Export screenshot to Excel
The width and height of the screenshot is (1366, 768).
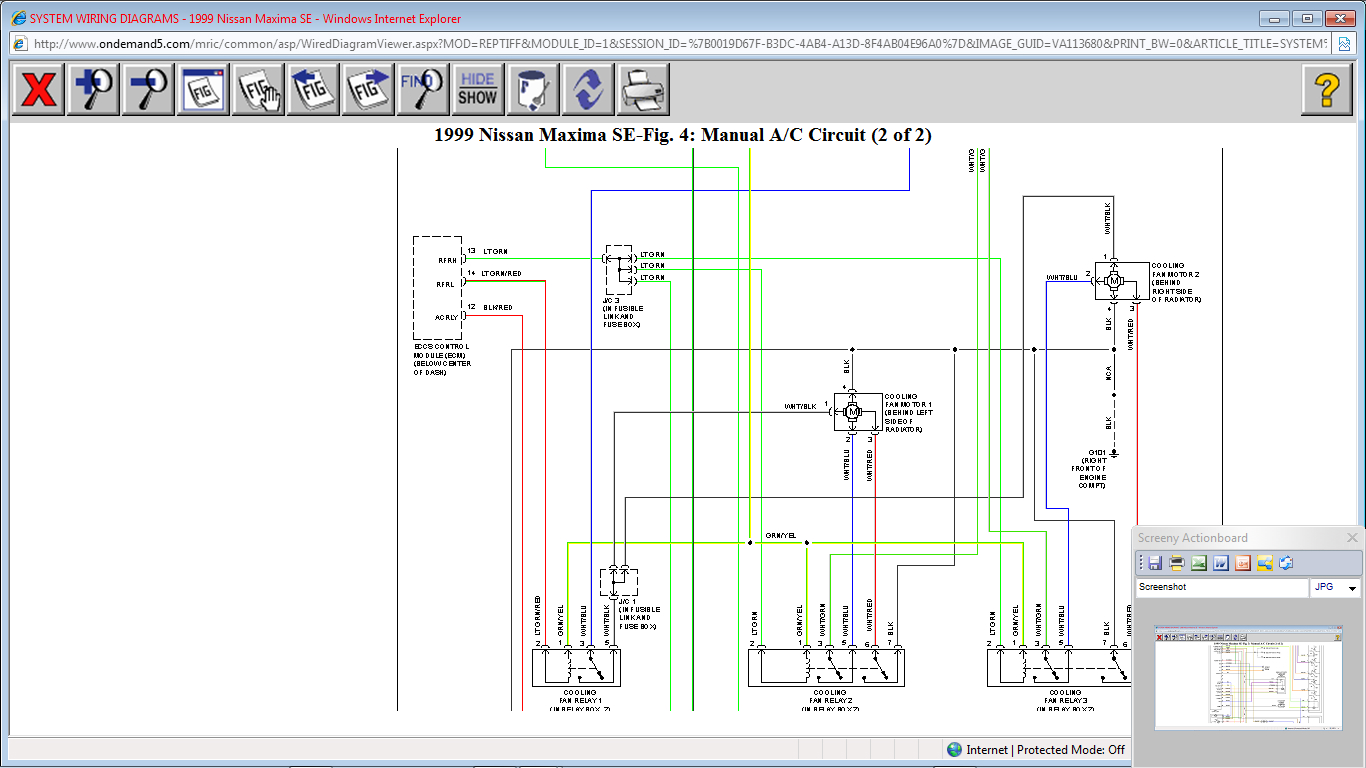pos(1199,564)
